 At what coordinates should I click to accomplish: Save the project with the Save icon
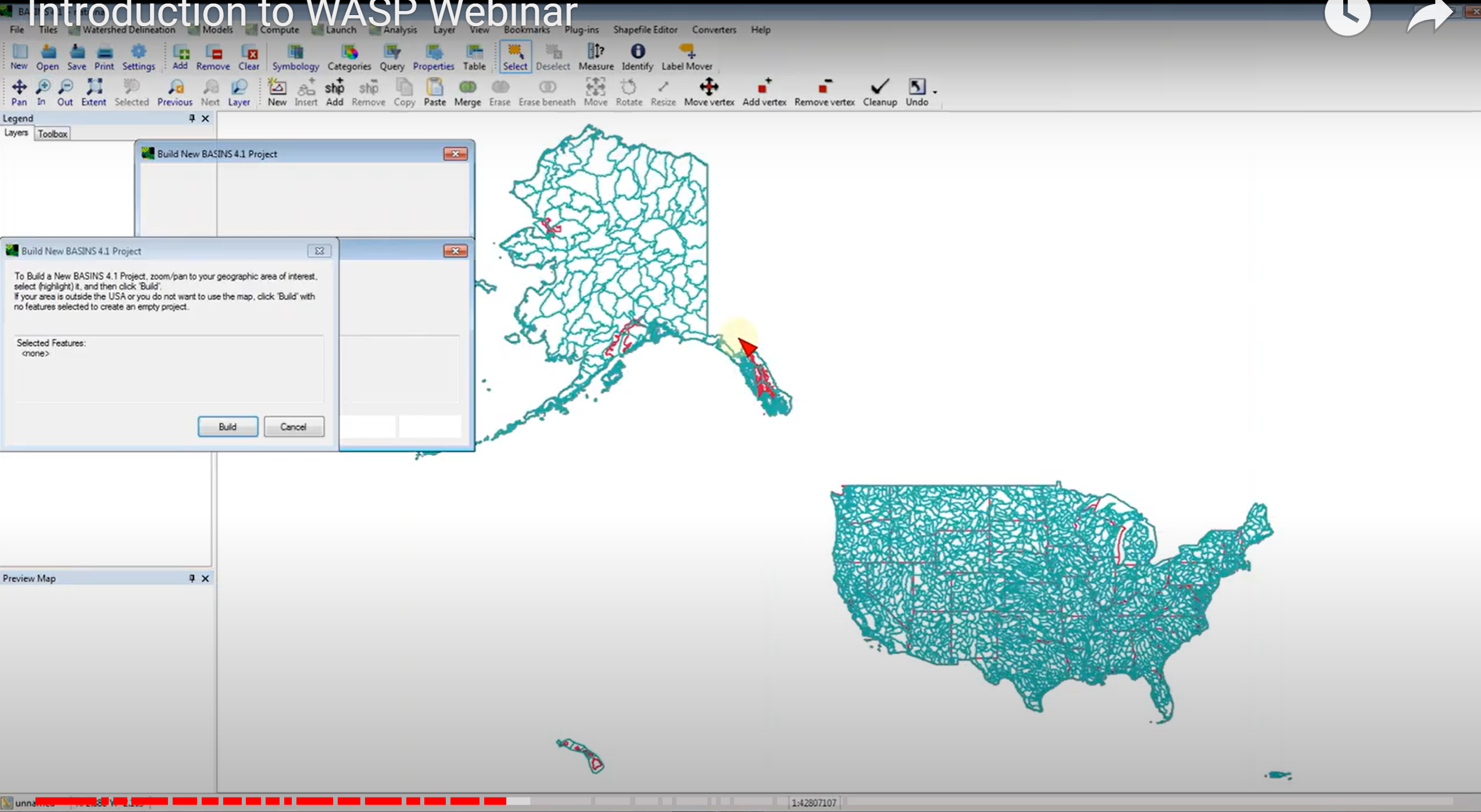pyautogui.click(x=77, y=57)
